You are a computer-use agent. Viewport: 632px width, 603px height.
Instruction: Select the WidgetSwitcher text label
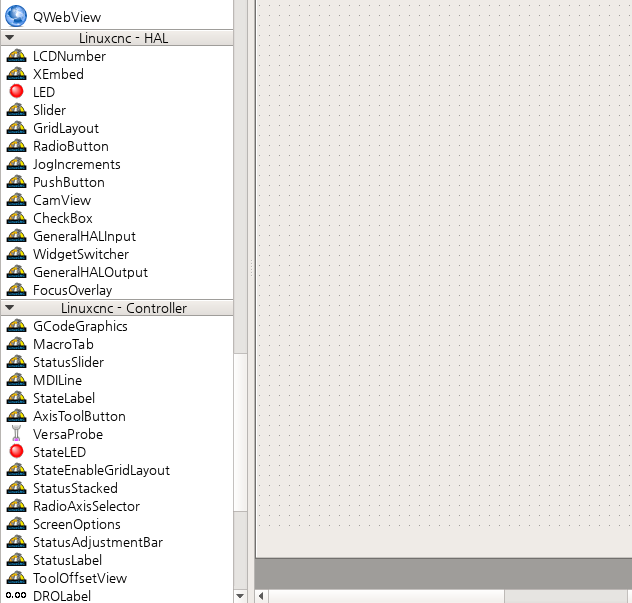coord(81,254)
